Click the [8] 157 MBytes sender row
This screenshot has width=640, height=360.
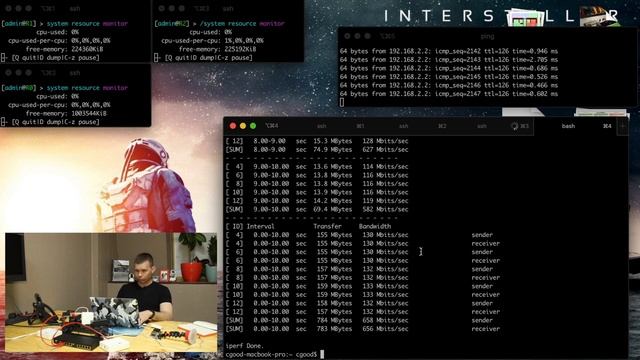click(359, 269)
